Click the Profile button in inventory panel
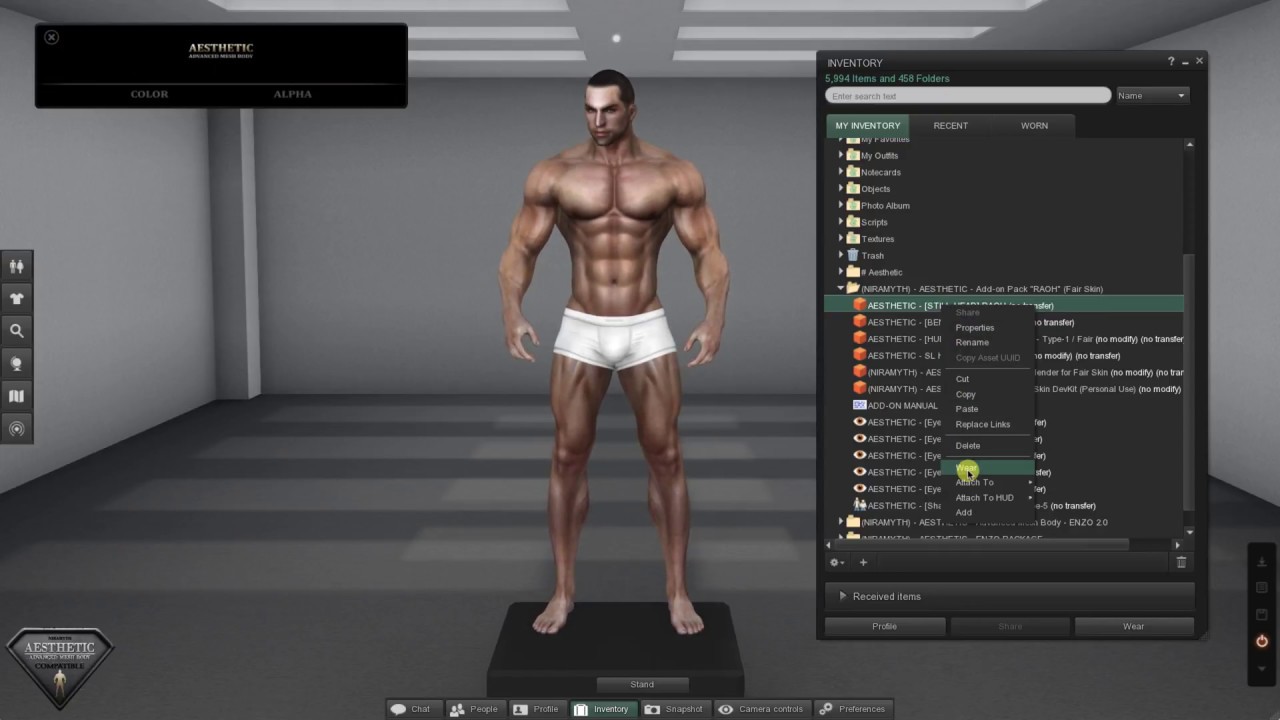The image size is (1280, 720). click(x=884, y=627)
